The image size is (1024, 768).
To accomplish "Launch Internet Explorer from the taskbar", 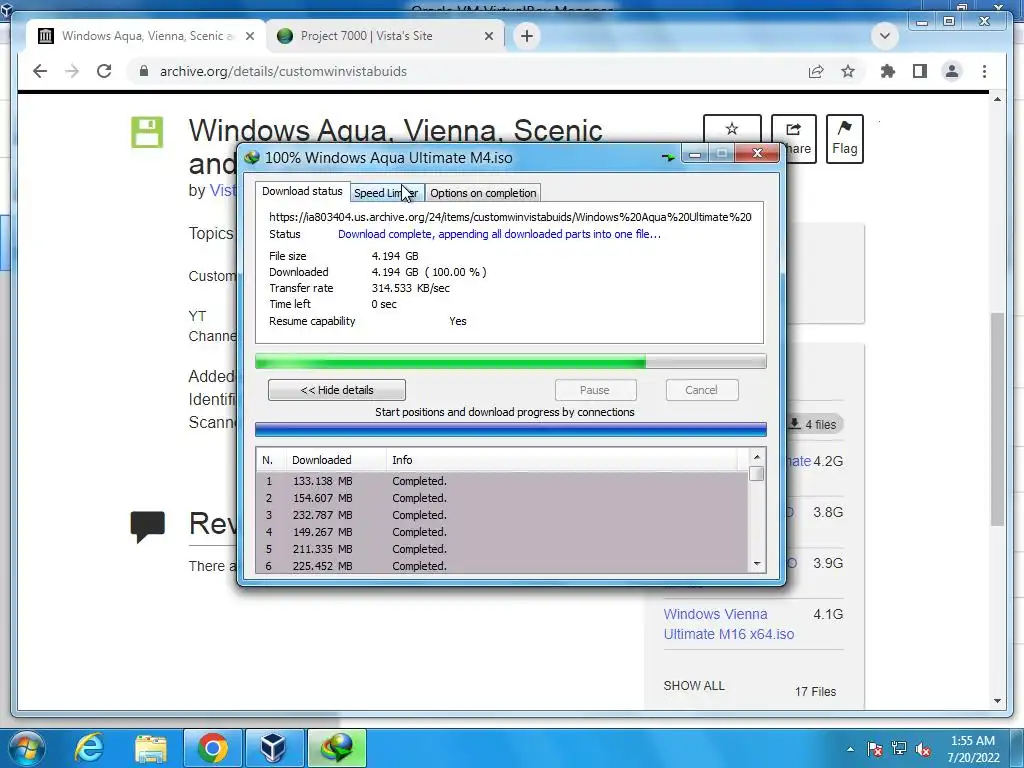I will [89, 748].
